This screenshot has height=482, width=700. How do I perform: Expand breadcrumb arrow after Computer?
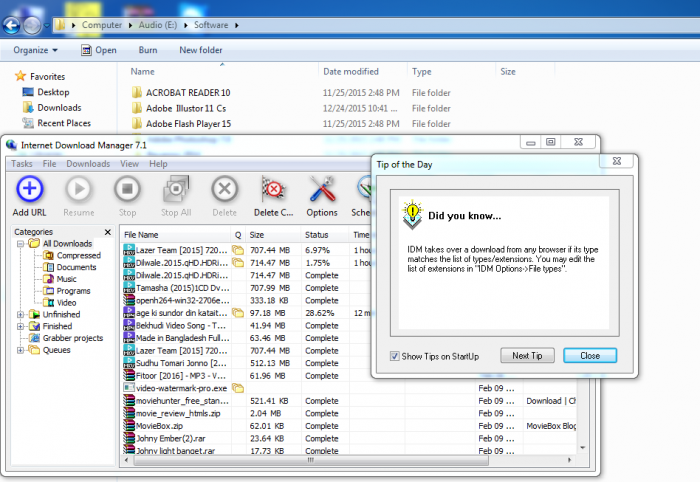point(130,25)
